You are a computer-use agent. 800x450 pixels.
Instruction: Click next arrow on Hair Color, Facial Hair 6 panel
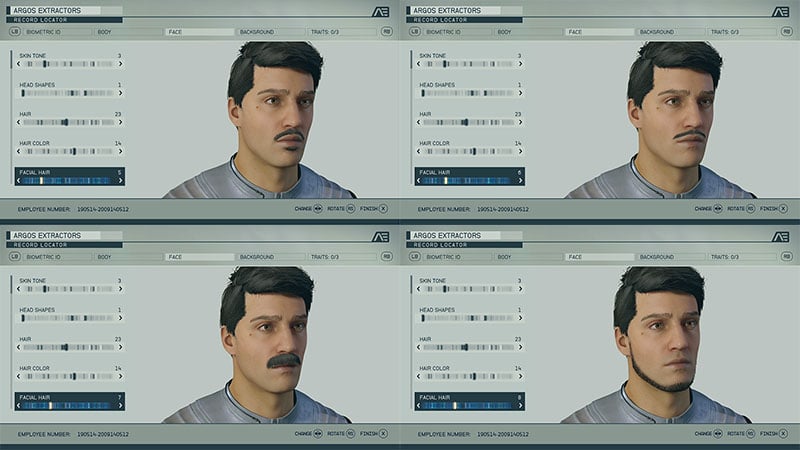(x=520, y=151)
